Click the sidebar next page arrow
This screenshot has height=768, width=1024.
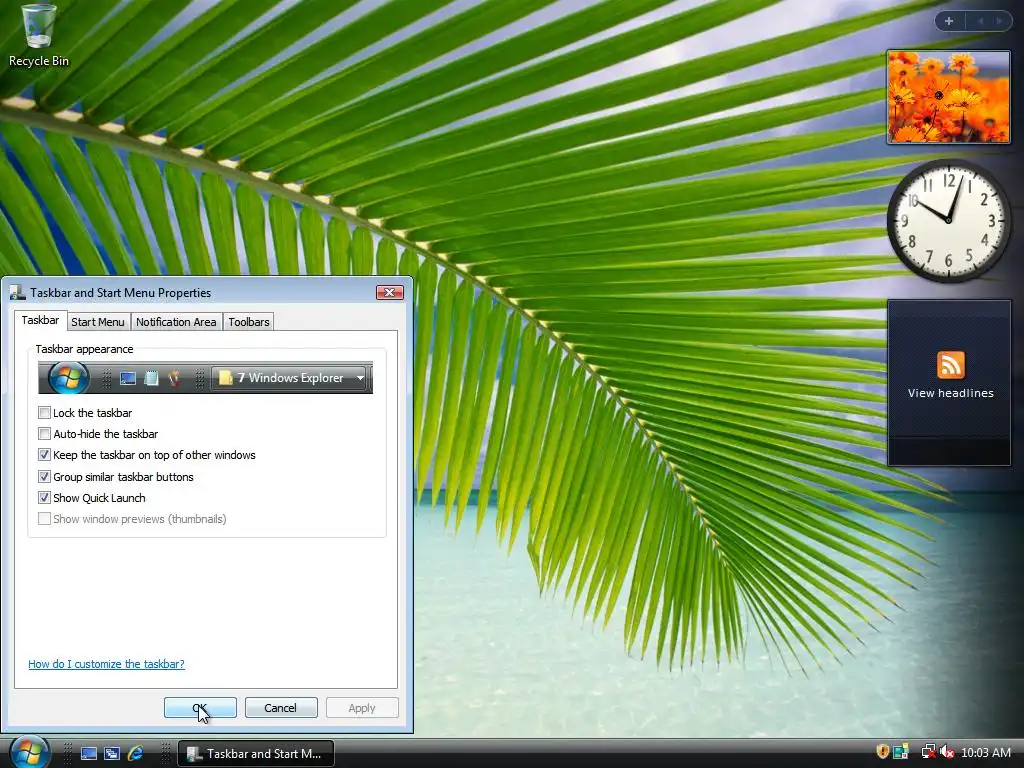[999, 22]
